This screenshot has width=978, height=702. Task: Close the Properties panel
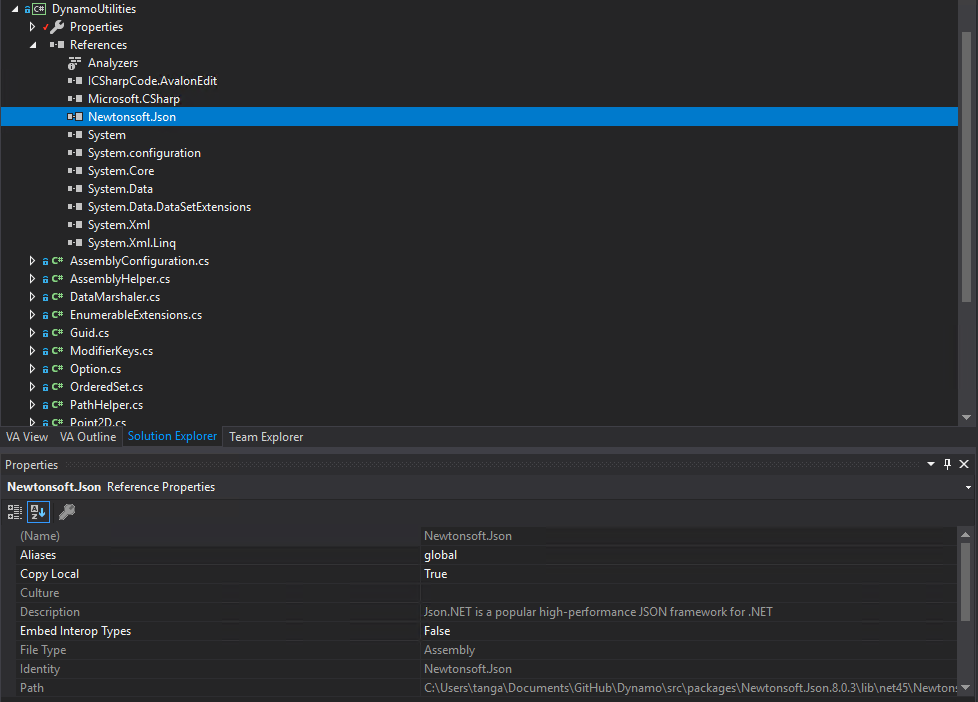click(964, 464)
